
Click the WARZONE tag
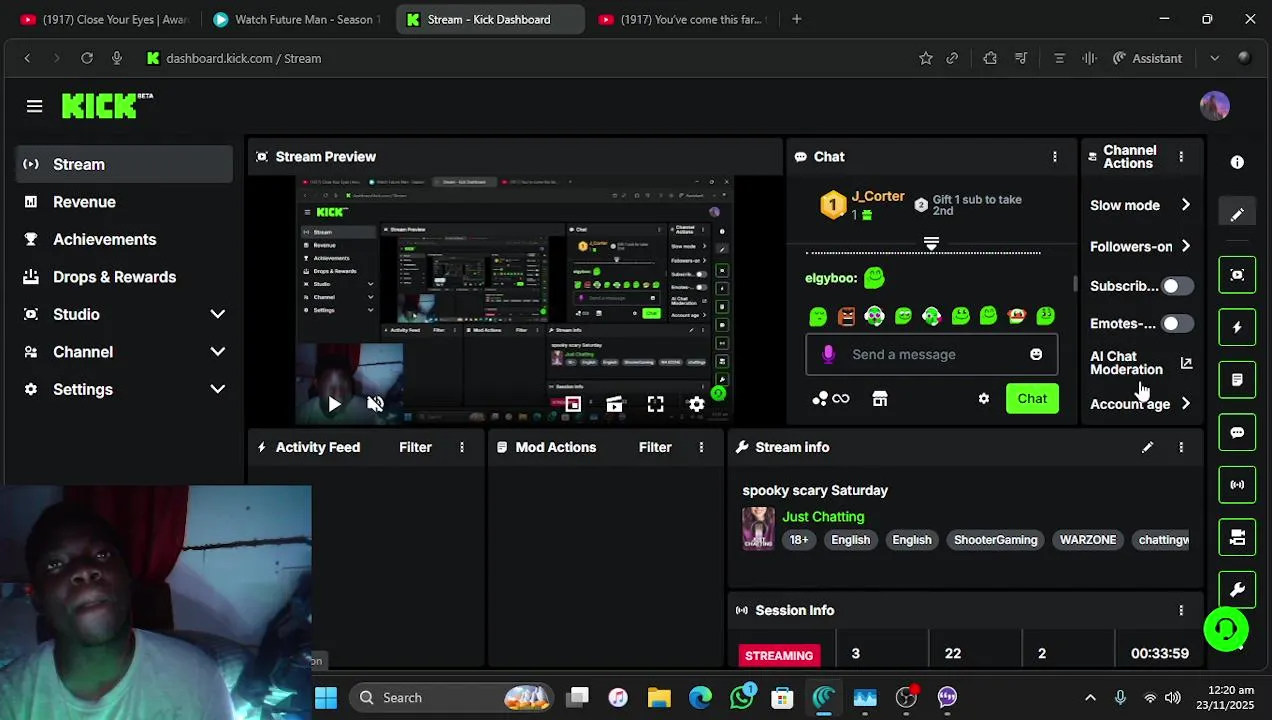click(x=1088, y=540)
